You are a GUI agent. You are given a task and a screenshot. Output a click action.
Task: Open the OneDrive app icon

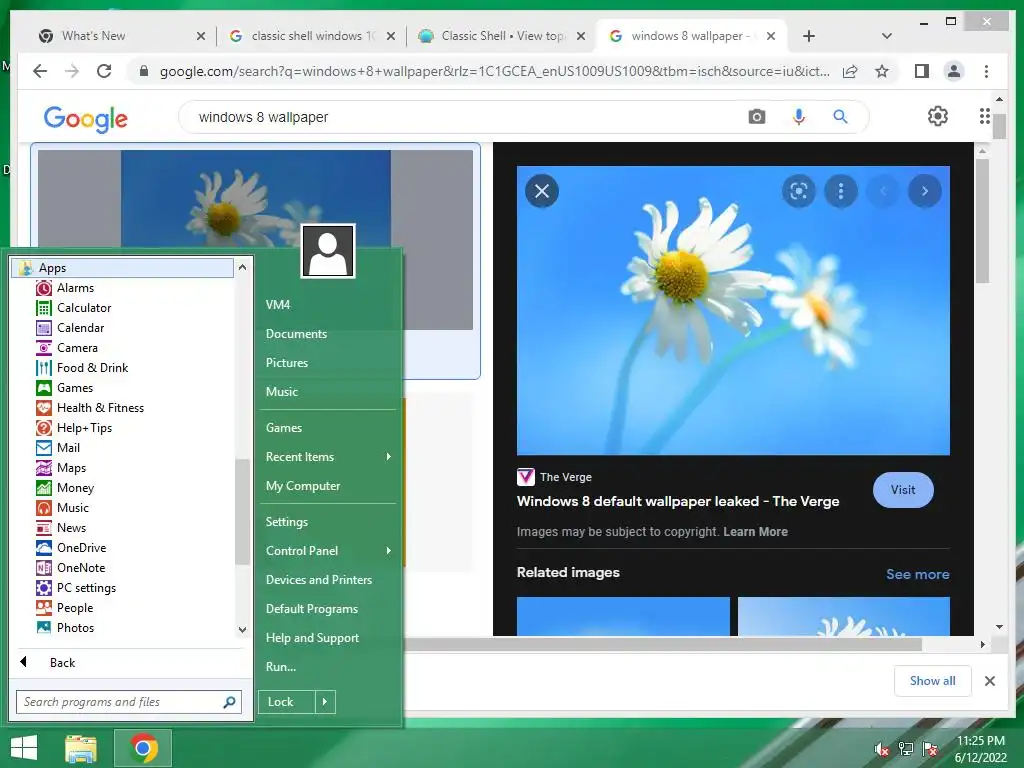44,548
